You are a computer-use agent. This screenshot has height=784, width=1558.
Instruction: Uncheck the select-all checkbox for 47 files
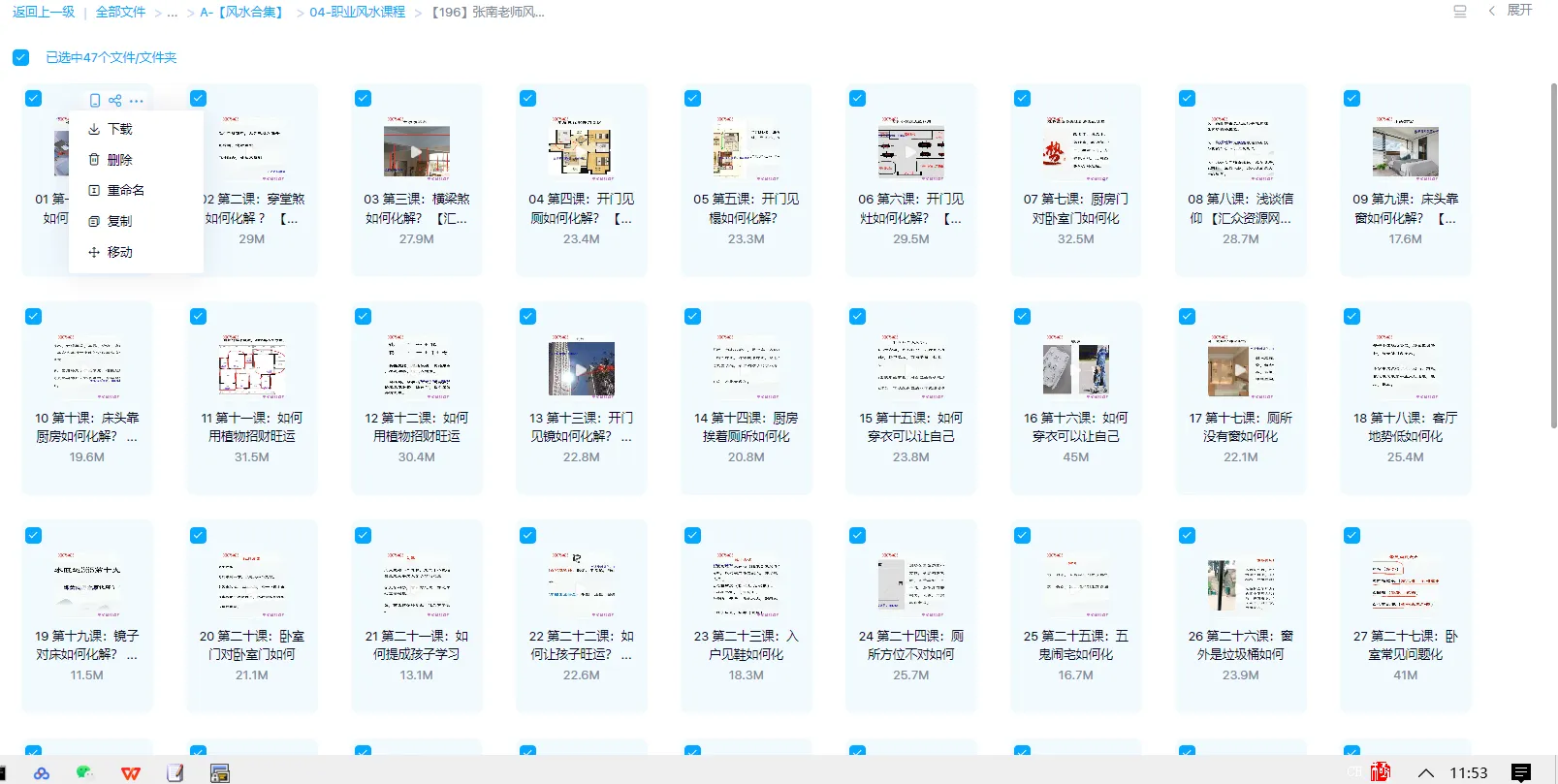click(20, 58)
